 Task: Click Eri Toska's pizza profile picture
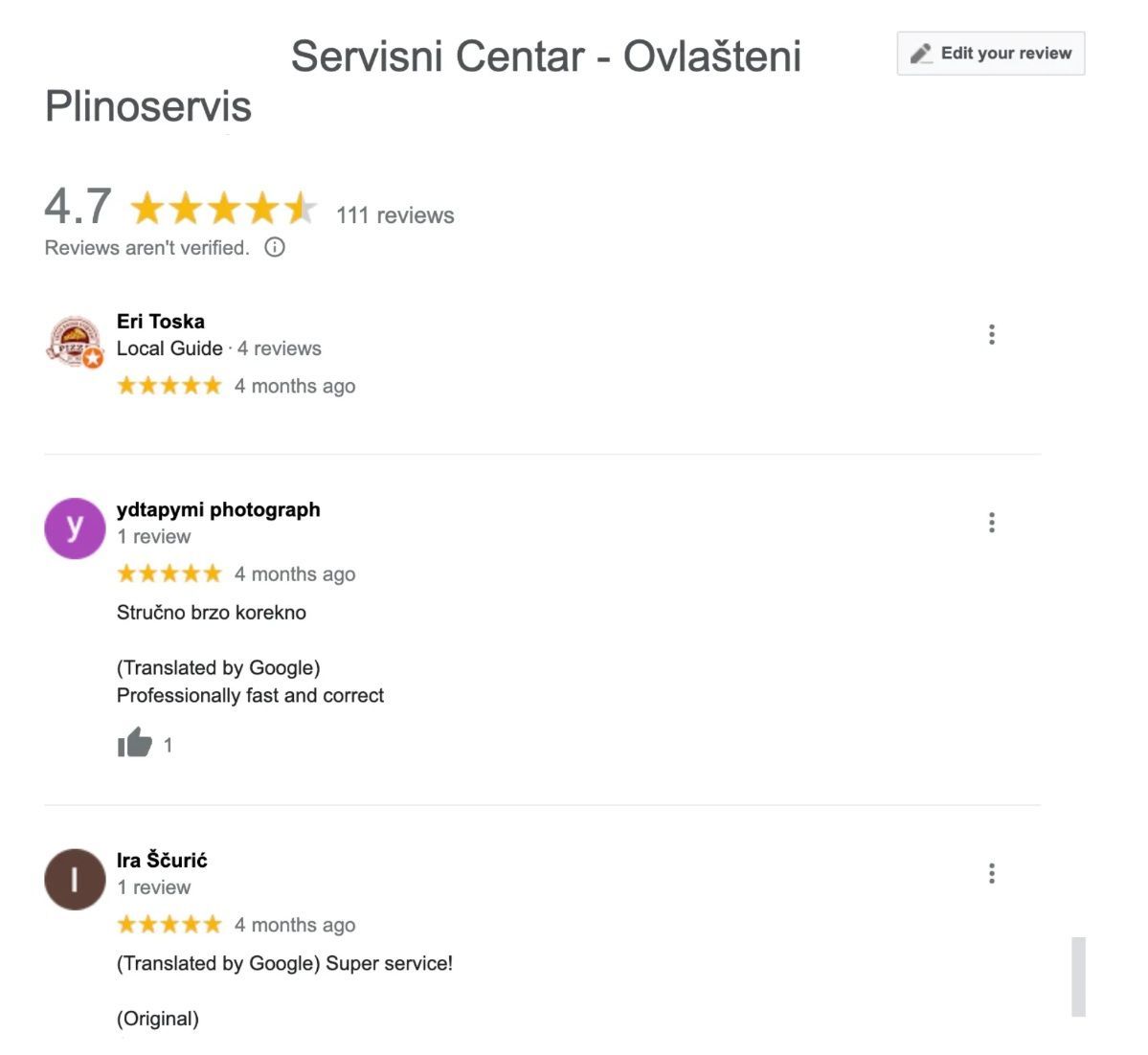(75, 343)
